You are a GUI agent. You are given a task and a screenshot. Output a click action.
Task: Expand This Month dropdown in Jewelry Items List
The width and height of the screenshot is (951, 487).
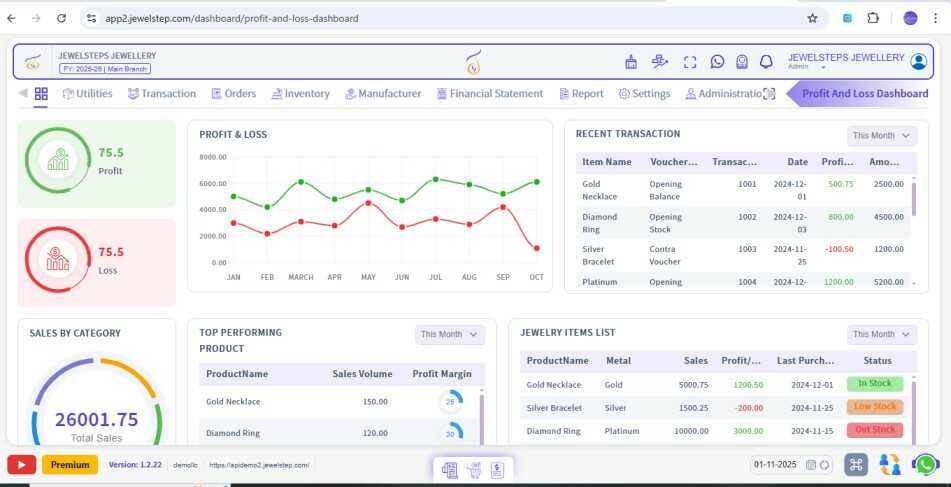pyautogui.click(x=882, y=335)
